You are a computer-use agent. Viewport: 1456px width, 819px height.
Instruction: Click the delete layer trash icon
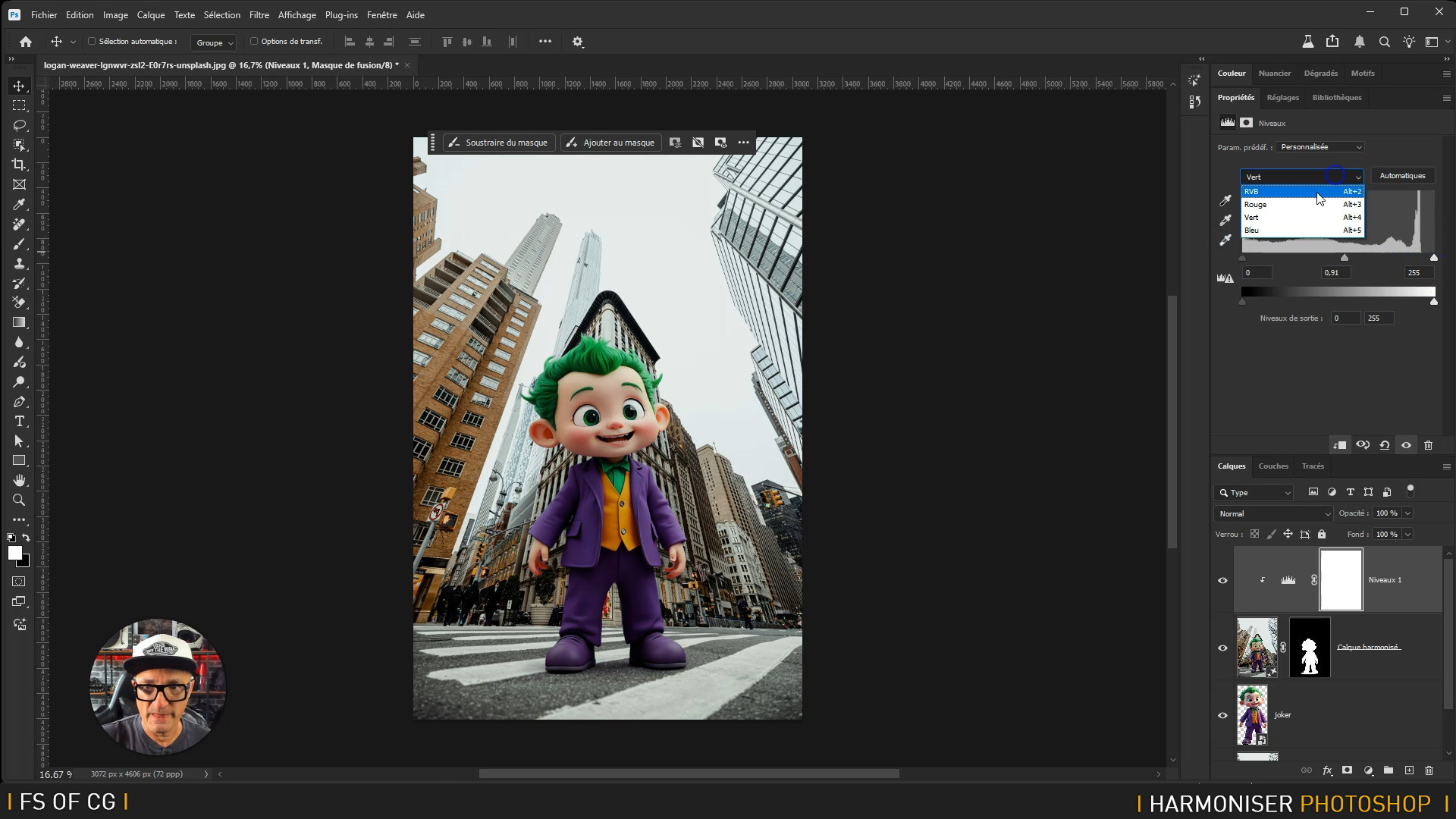[x=1429, y=770]
